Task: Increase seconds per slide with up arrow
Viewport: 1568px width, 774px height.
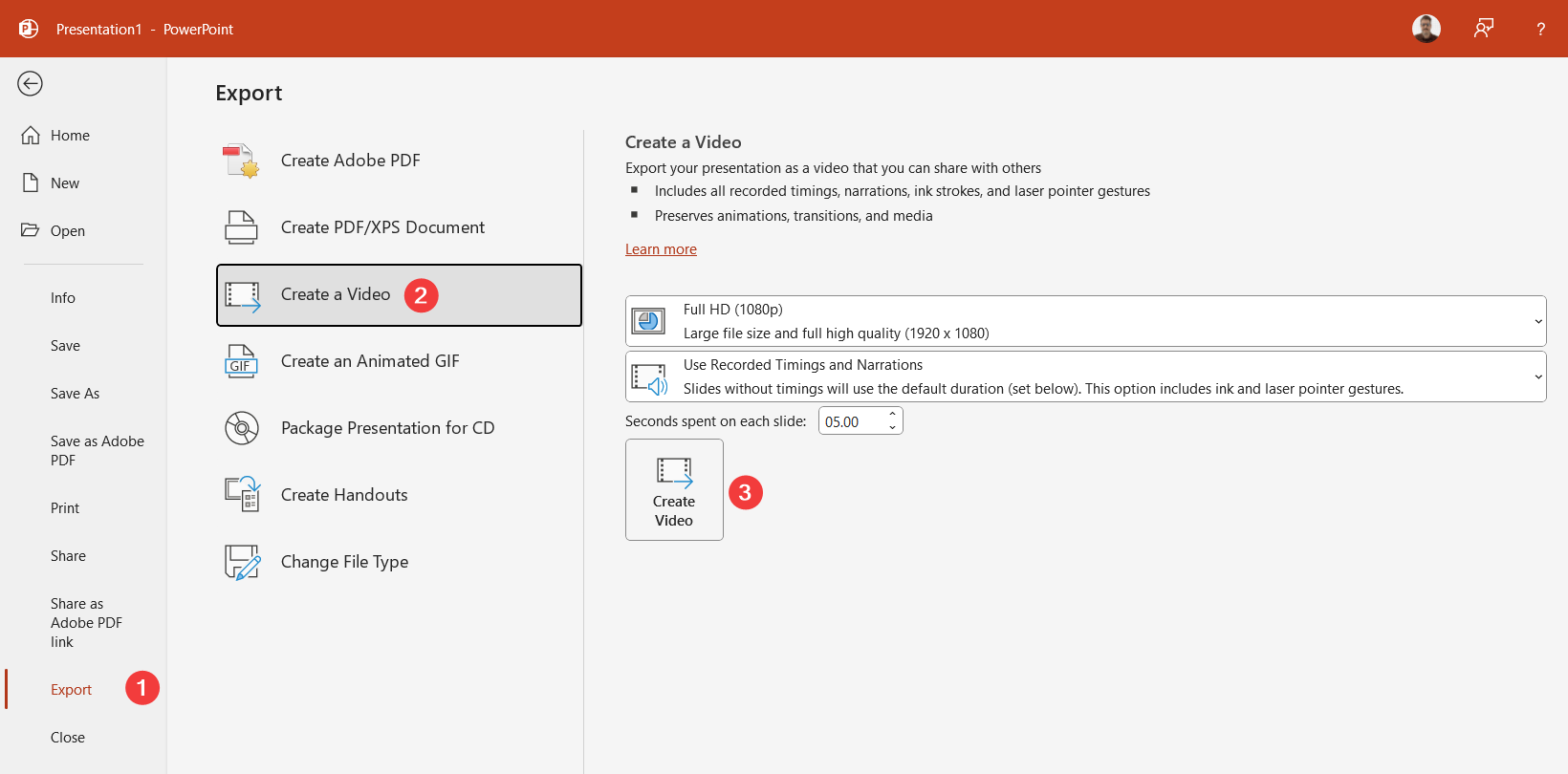Action: [x=892, y=415]
